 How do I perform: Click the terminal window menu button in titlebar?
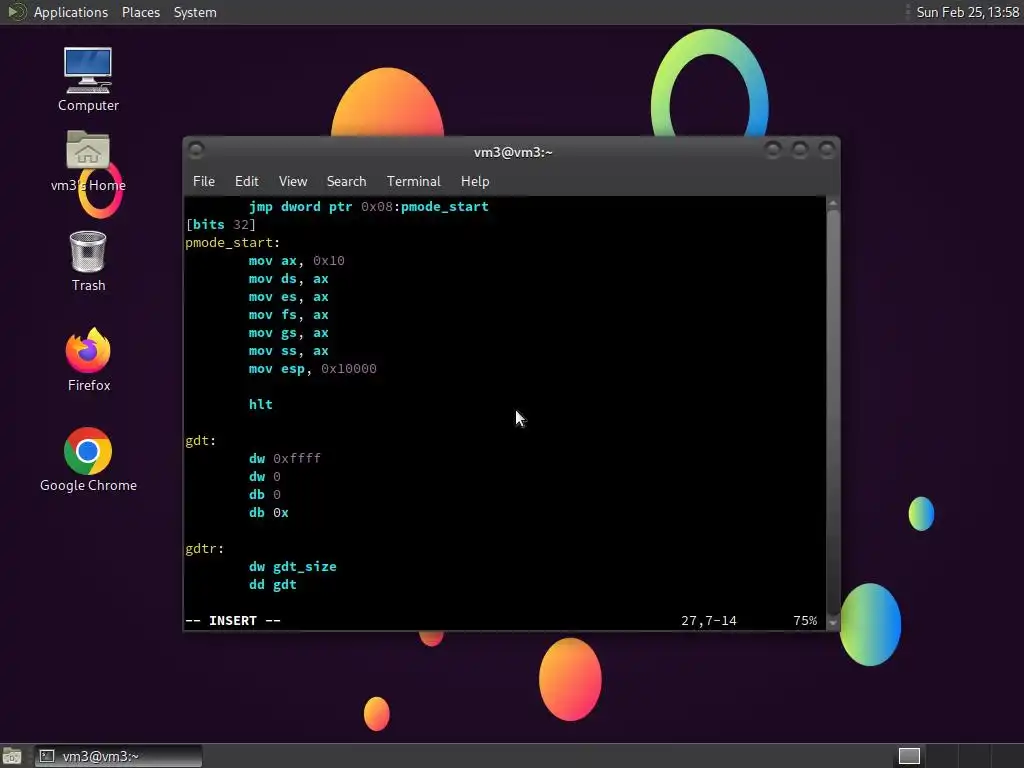click(x=196, y=151)
